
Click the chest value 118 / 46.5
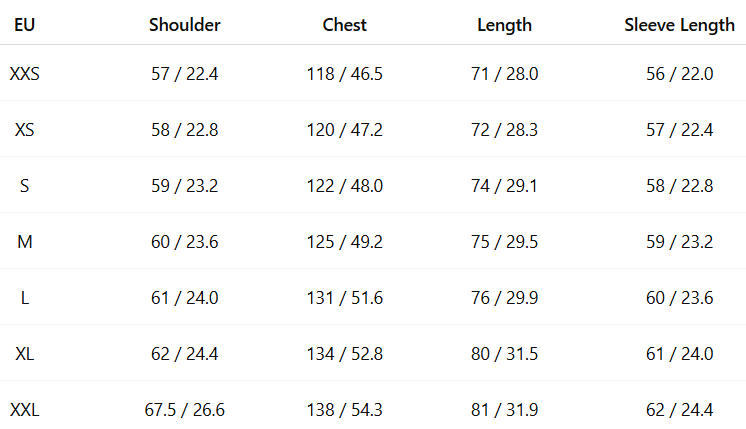pyautogui.click(x=345, y=73)
